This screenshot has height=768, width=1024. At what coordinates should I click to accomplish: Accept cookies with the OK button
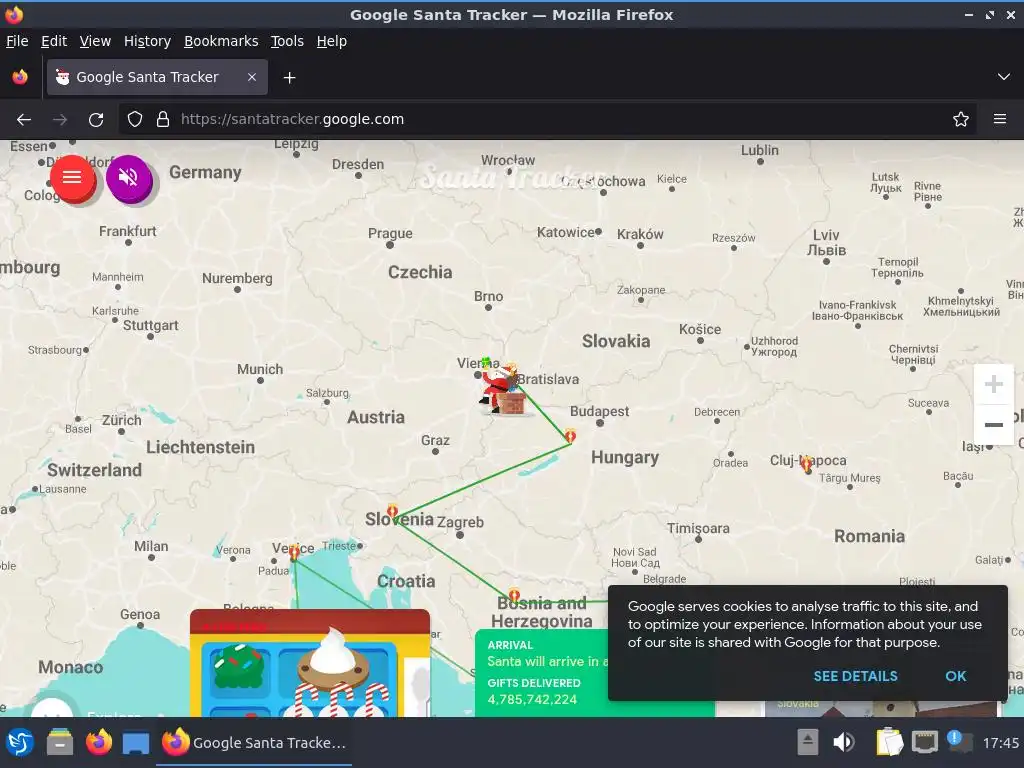point(955,676)
